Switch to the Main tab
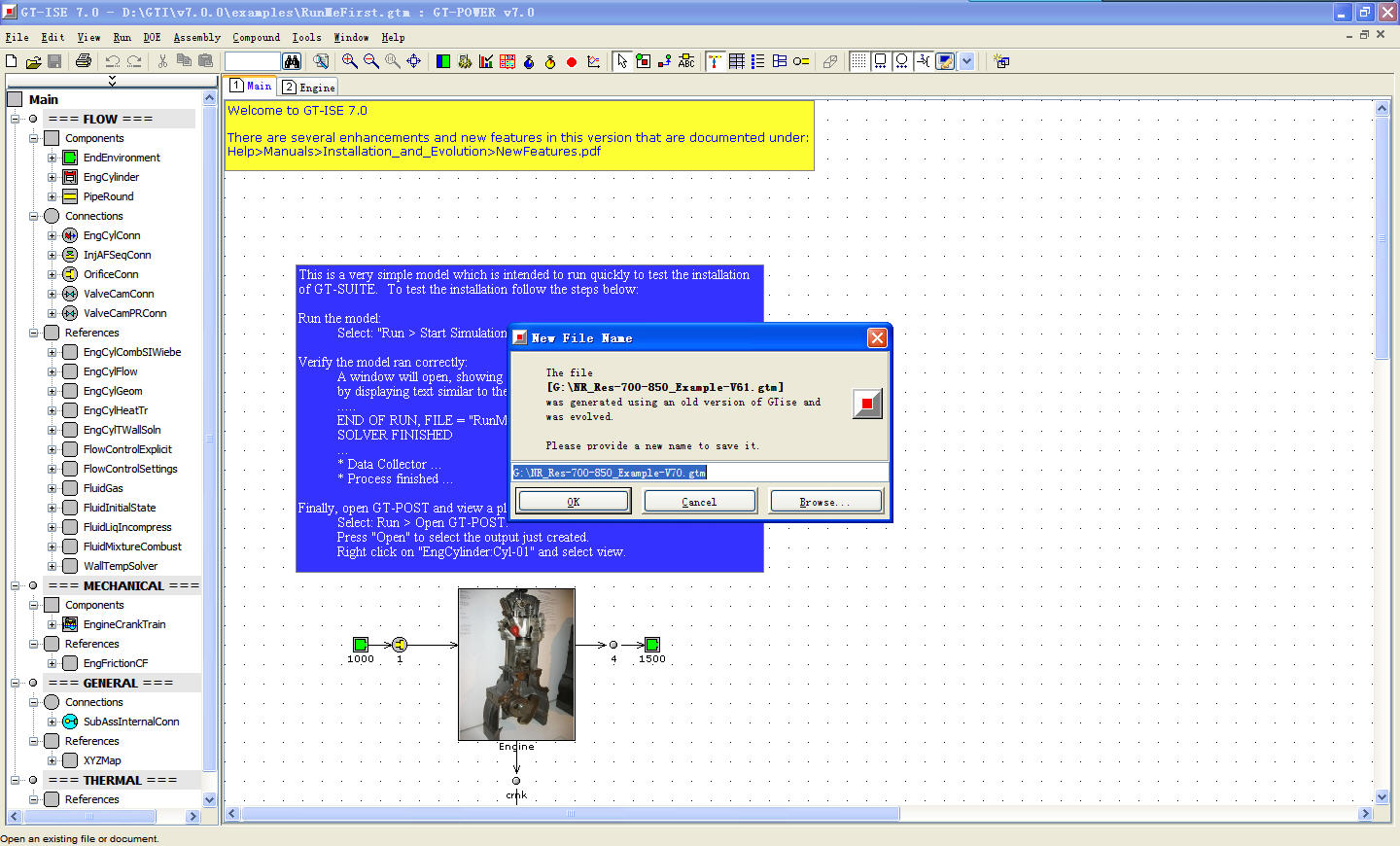 tap(251, 86)
